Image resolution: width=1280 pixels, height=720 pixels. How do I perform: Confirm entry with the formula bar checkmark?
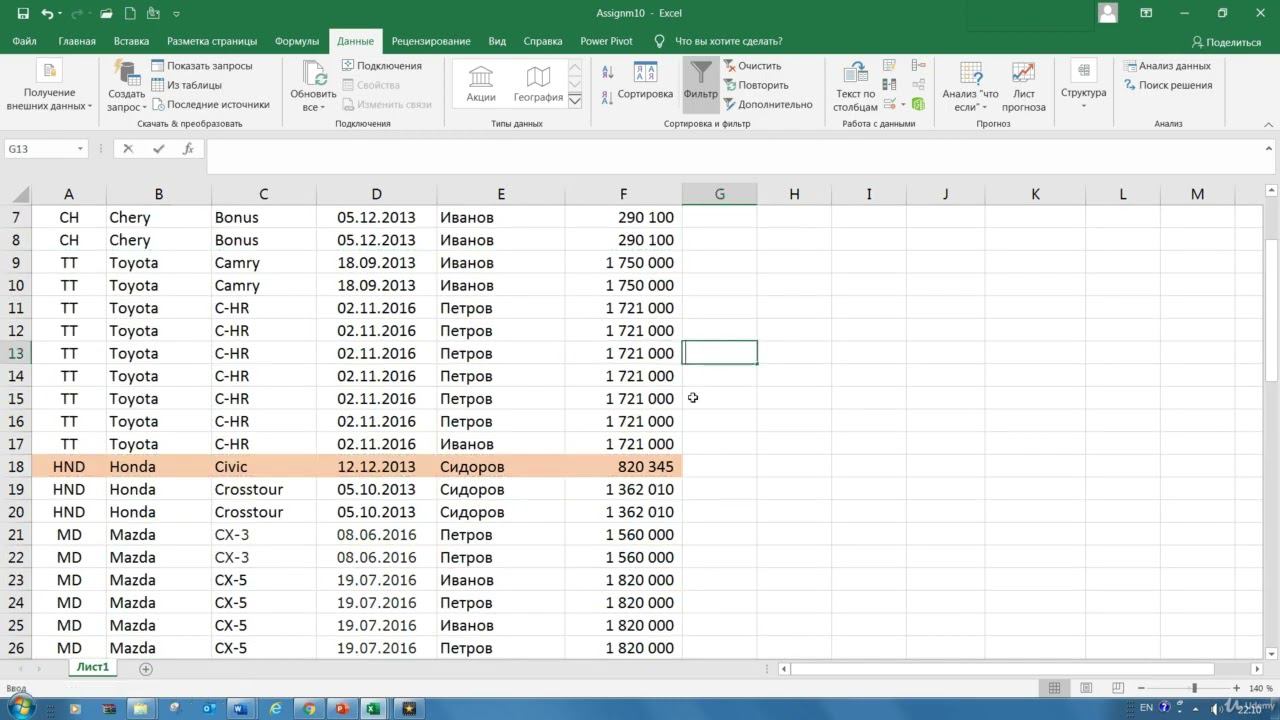tap(158, 149)
